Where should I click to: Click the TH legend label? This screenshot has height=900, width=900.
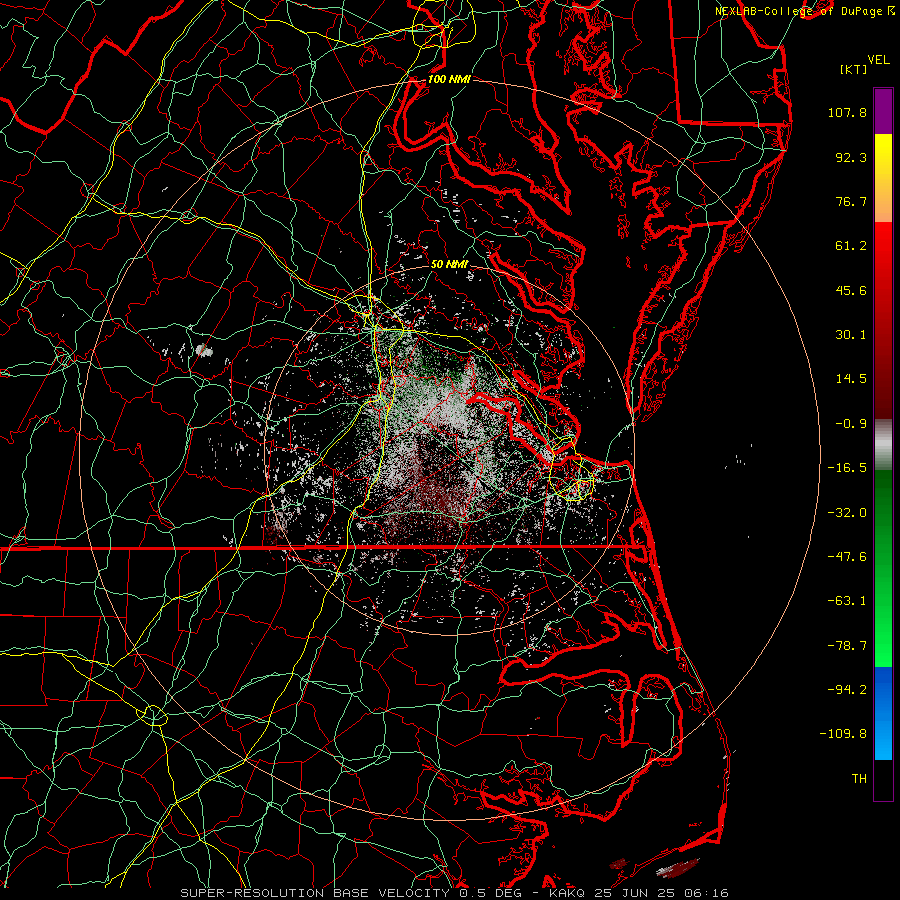859,779
